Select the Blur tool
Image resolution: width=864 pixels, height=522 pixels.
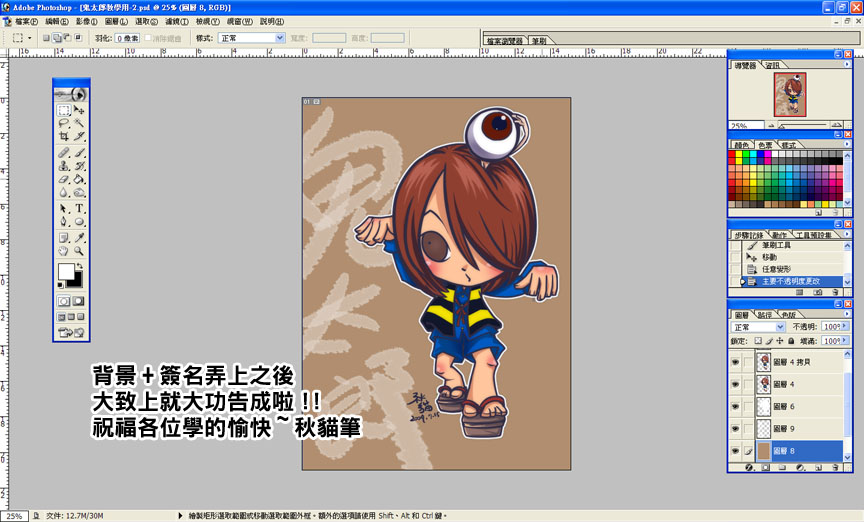click(x=64, y=192)
